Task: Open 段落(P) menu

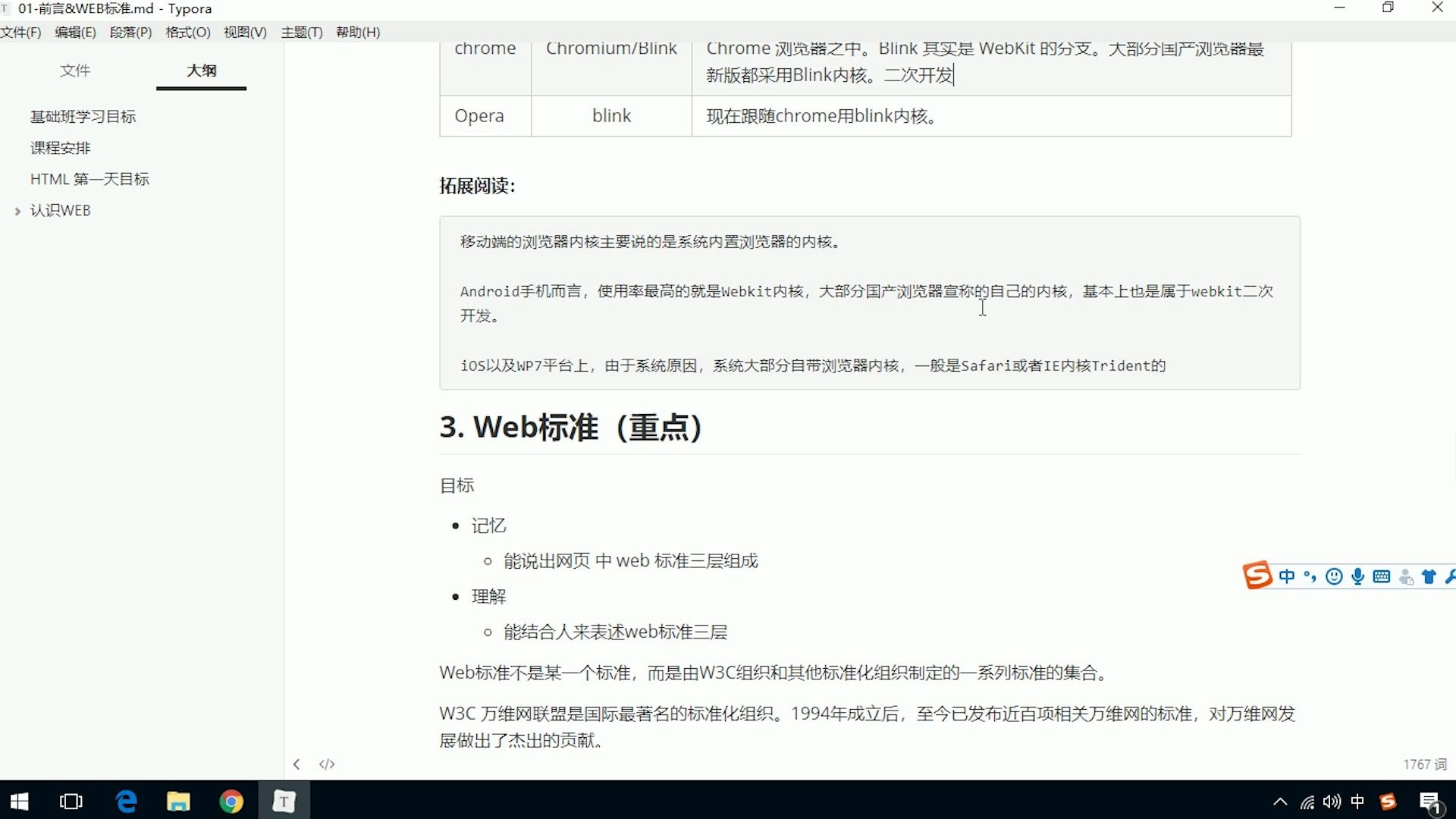Action: 130,32
